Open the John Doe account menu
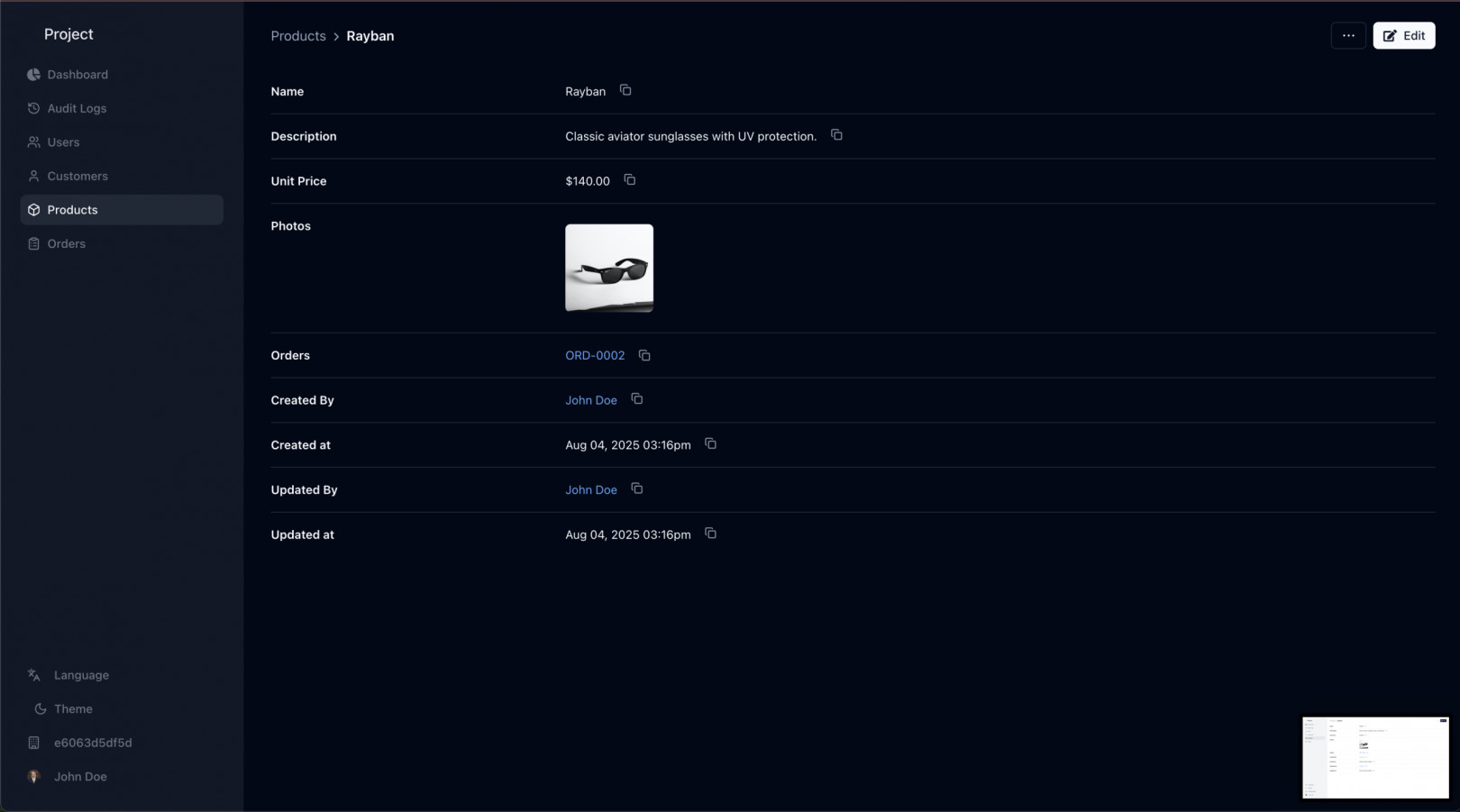Viewport: 1460px width, 812px height. [122, 777]
